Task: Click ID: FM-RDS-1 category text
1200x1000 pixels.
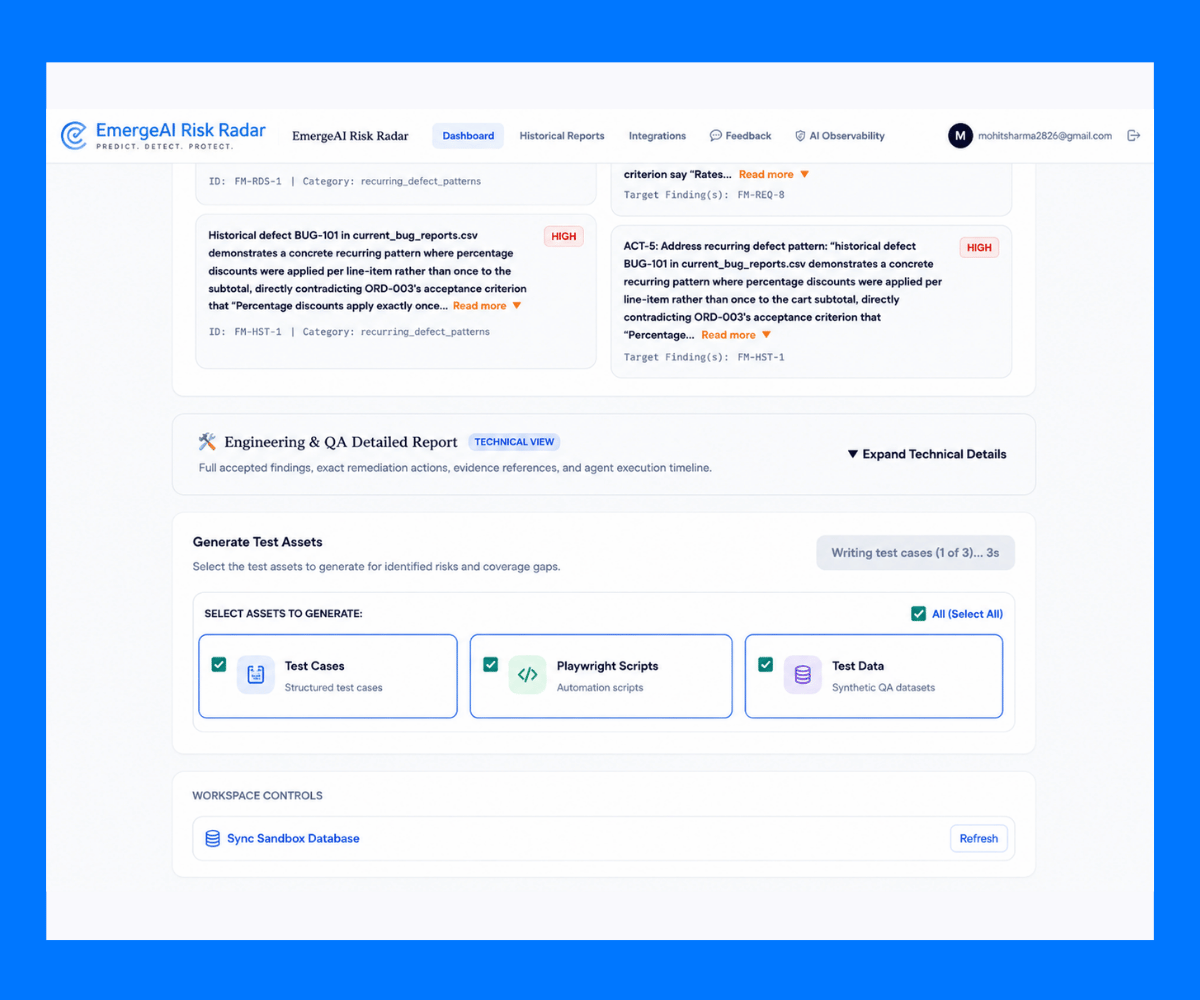Action: (344, 182)
